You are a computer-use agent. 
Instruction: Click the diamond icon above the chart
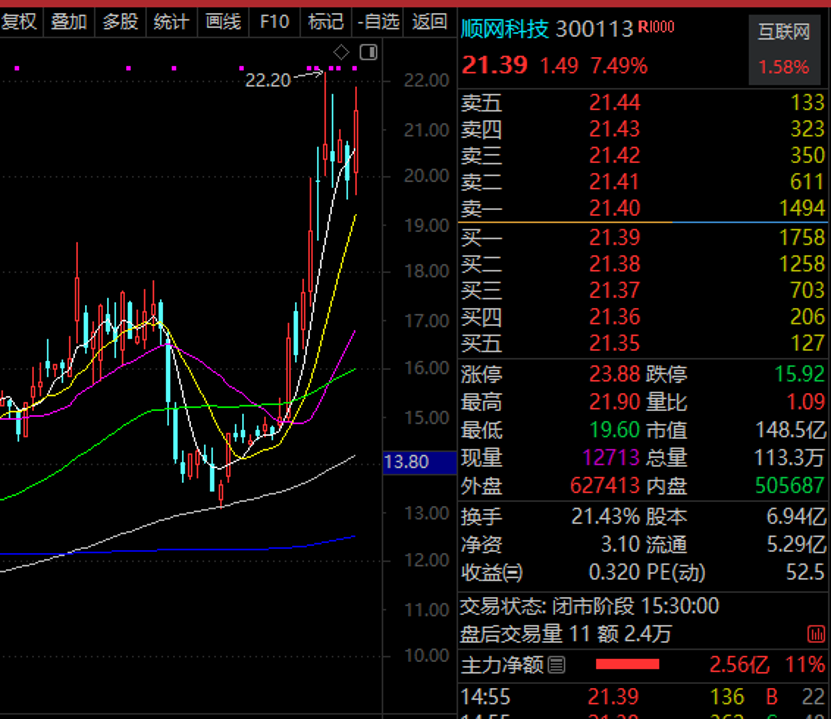tap(342, 52)
